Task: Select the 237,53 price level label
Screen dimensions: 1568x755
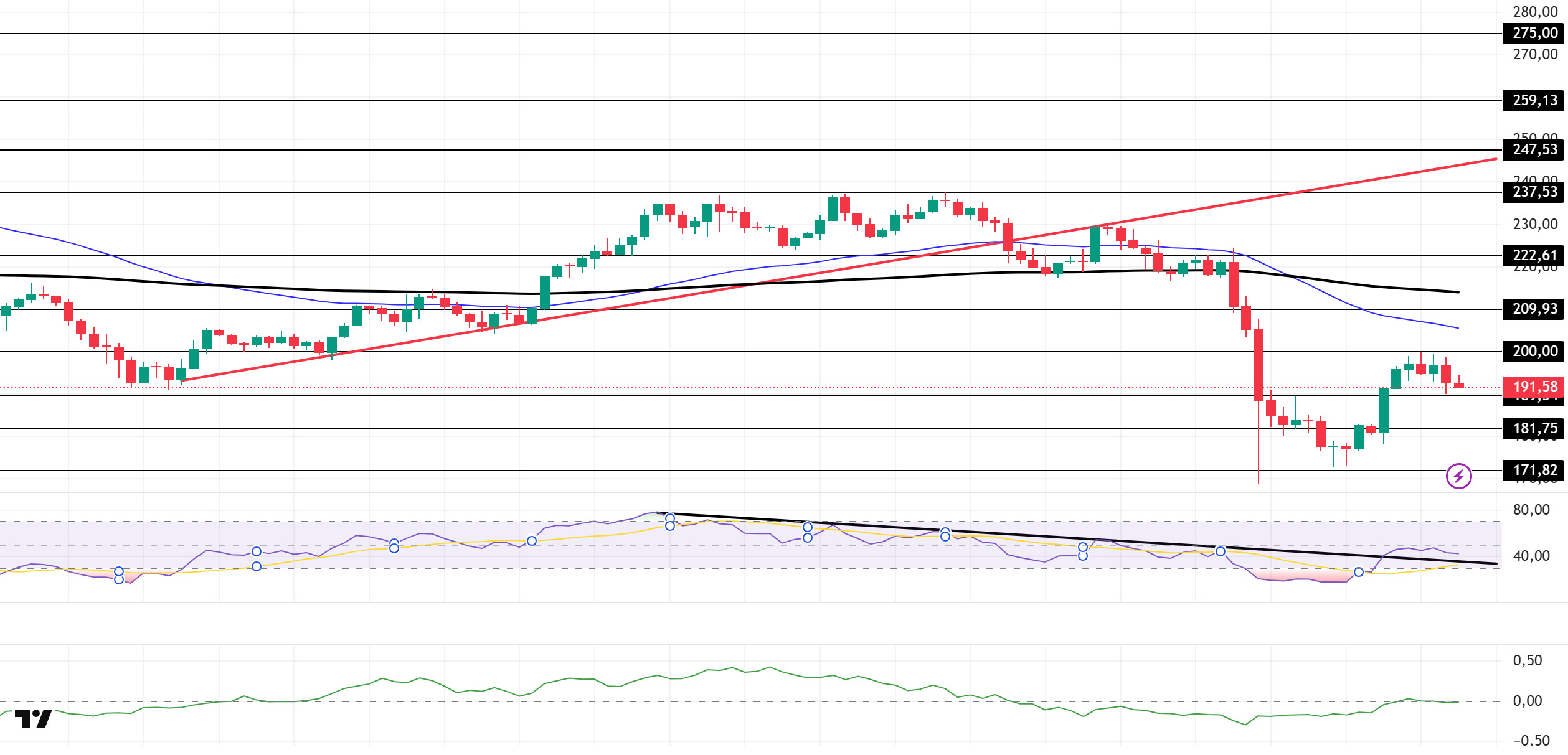Action: click(x=1534, y=192)
